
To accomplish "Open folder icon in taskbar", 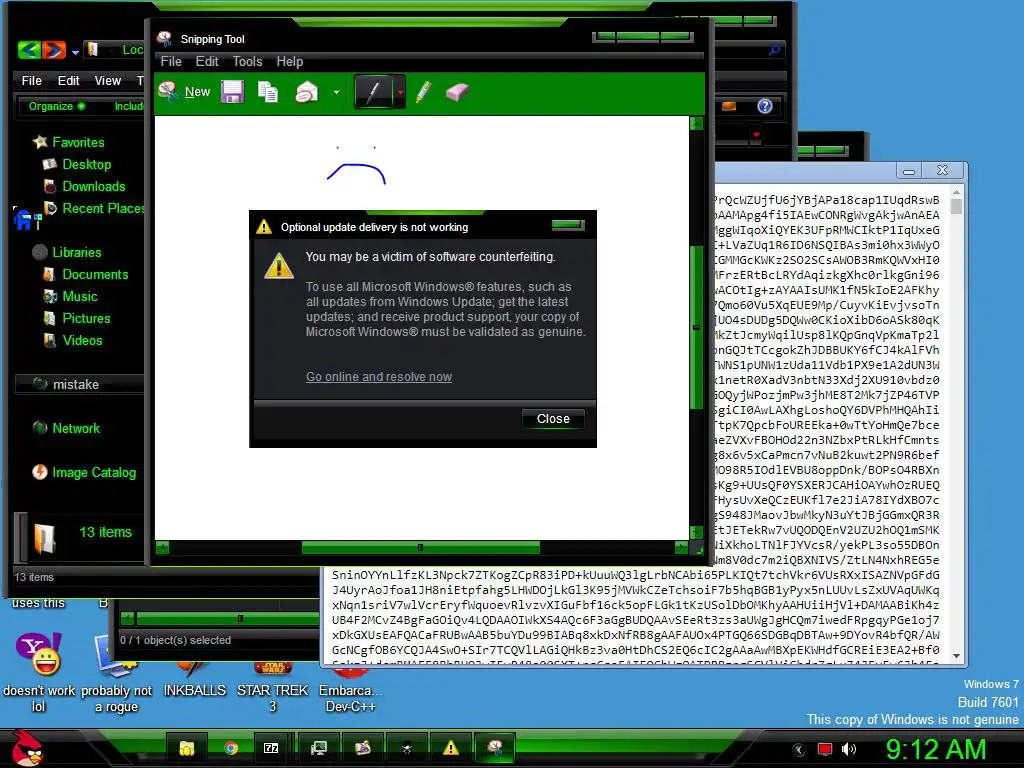I will point(187,748).
